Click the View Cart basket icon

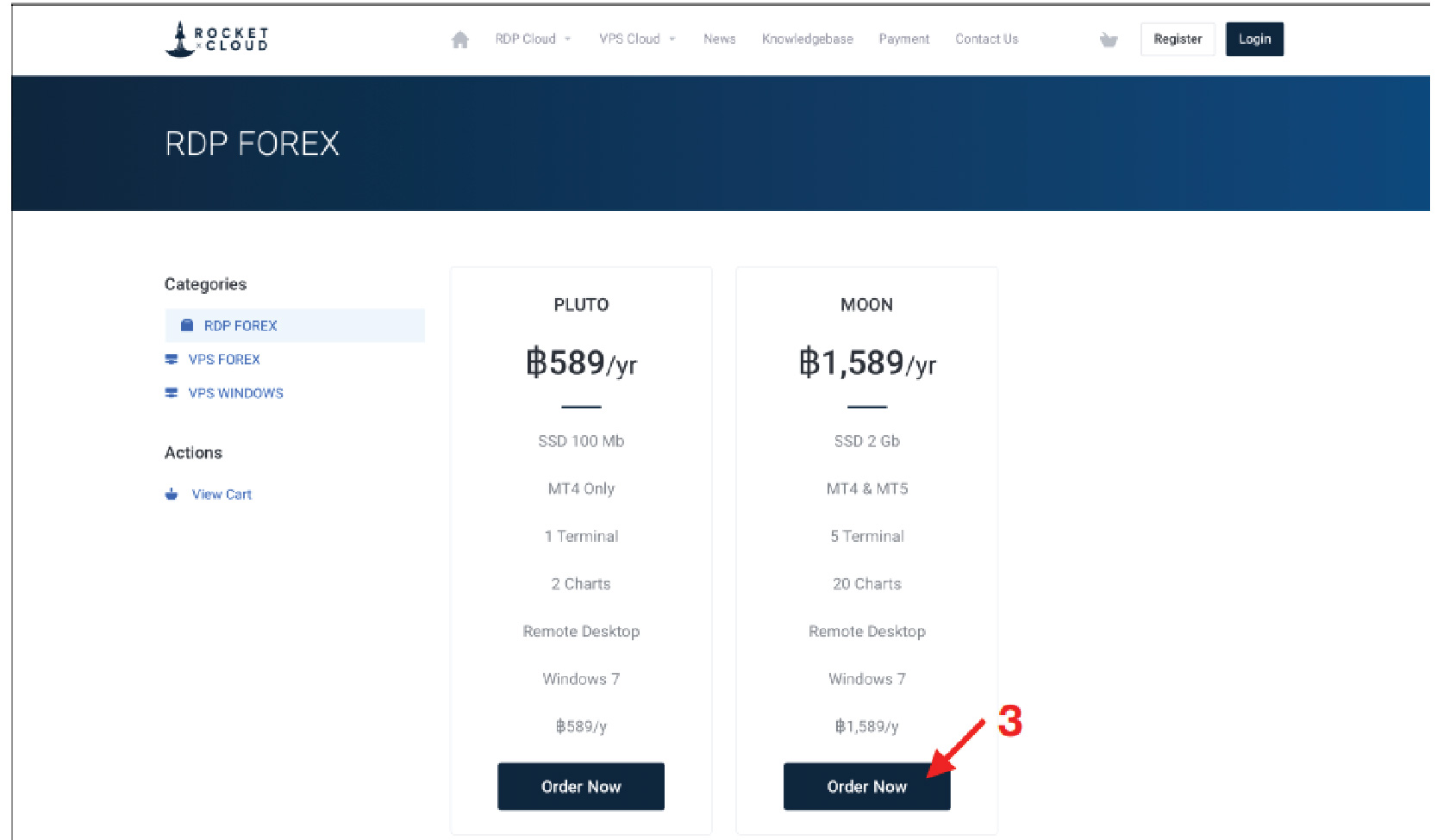pos(172,495)
